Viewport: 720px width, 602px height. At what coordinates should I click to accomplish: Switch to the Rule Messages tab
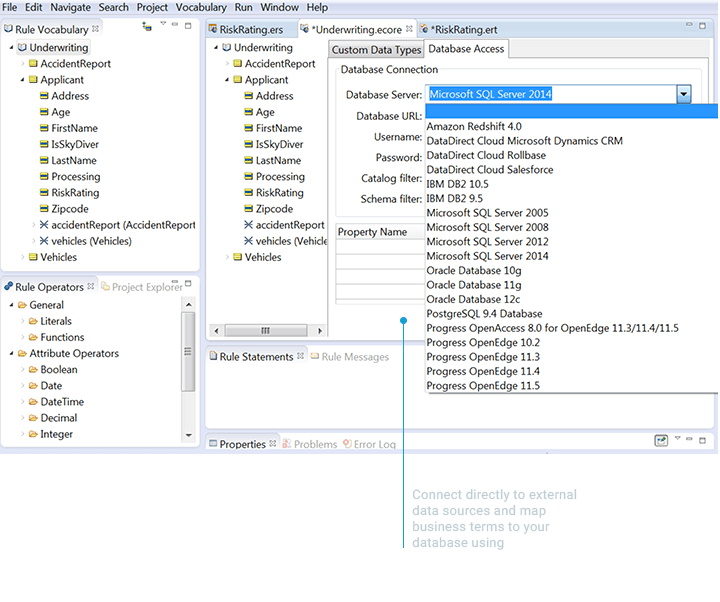point(350,357)
